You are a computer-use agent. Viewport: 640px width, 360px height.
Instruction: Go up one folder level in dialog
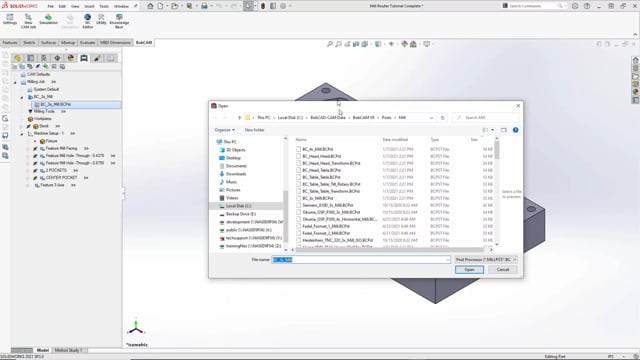[240, 118]
